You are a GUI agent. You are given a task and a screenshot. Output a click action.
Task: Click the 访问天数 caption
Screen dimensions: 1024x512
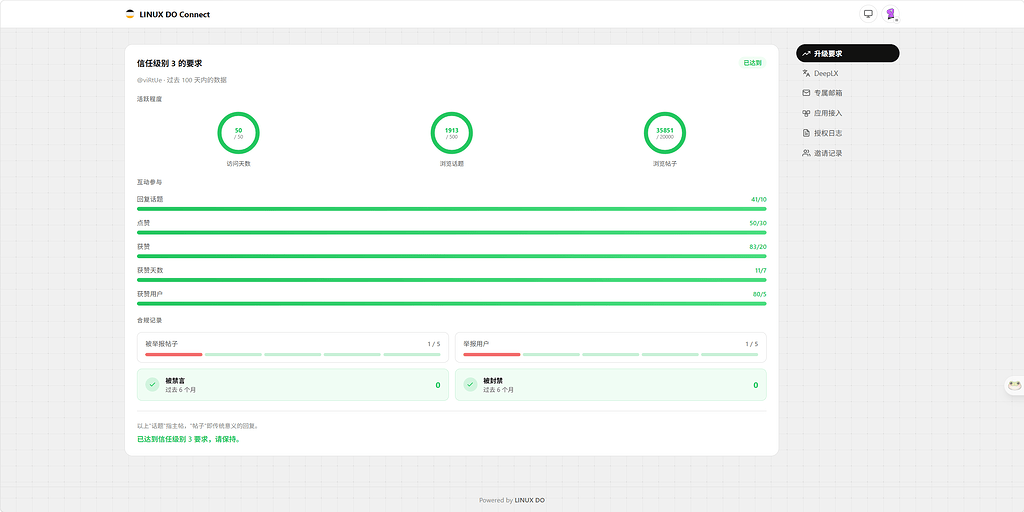[x=238, y=164]
